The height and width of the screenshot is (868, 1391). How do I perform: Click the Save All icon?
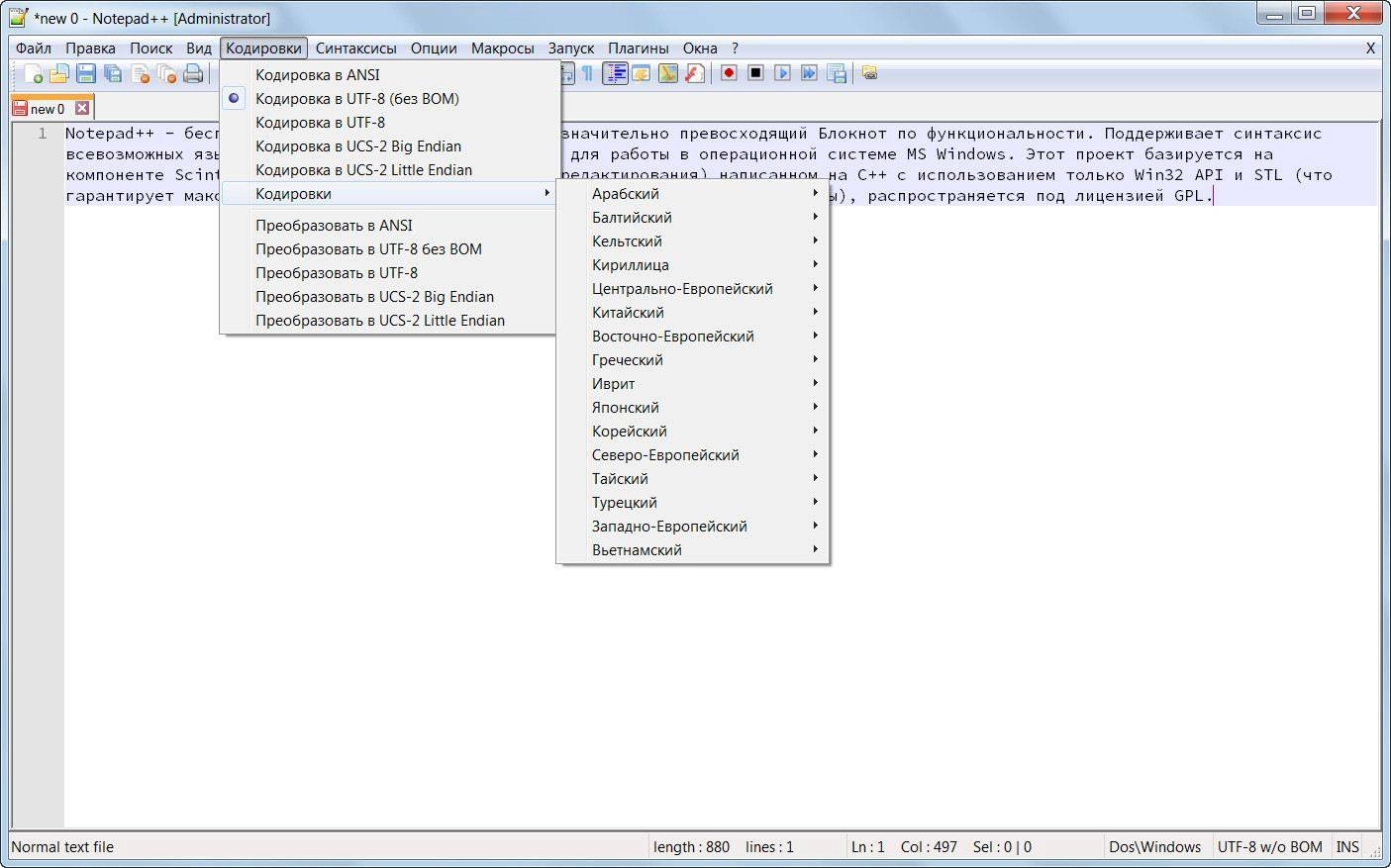[113, 73]
